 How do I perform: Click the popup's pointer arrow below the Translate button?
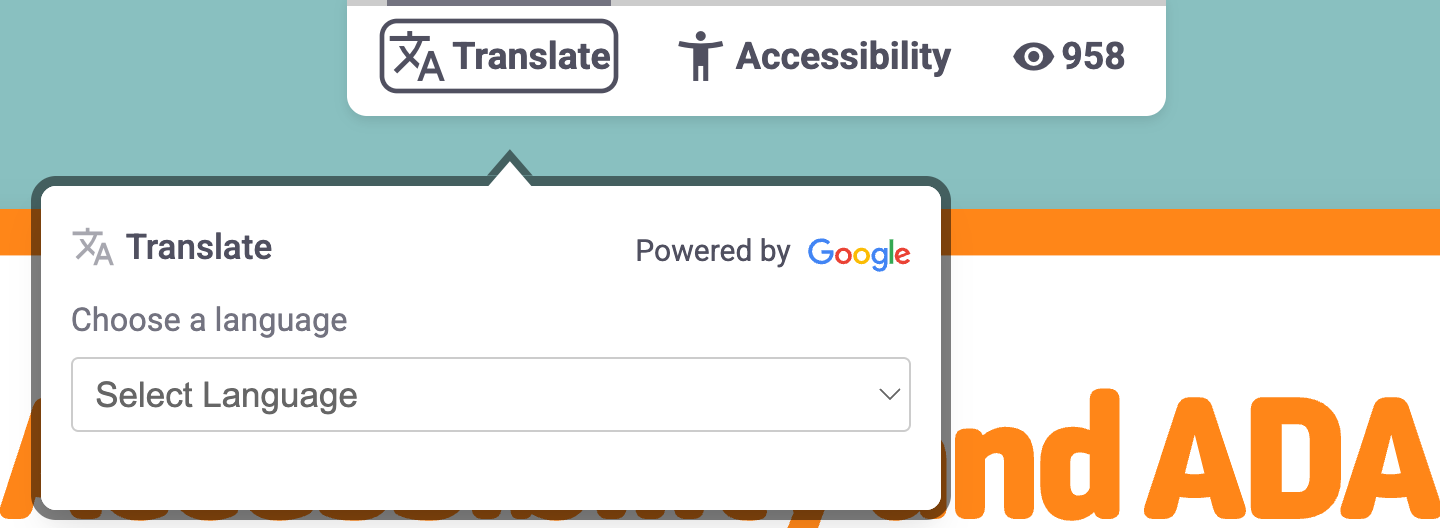click(510, 169)
